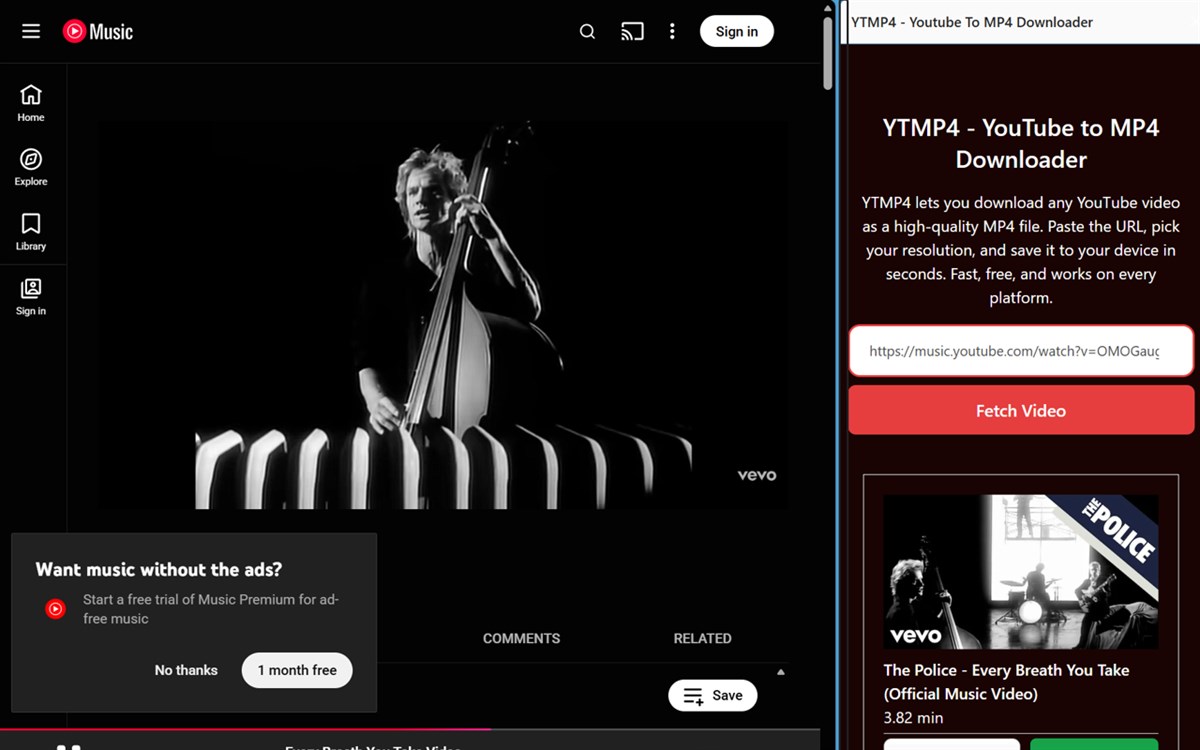The height and width of the screenshot is (750, 1200).
Task: Click the YouTube Music logo
Action: coord(98,32)
